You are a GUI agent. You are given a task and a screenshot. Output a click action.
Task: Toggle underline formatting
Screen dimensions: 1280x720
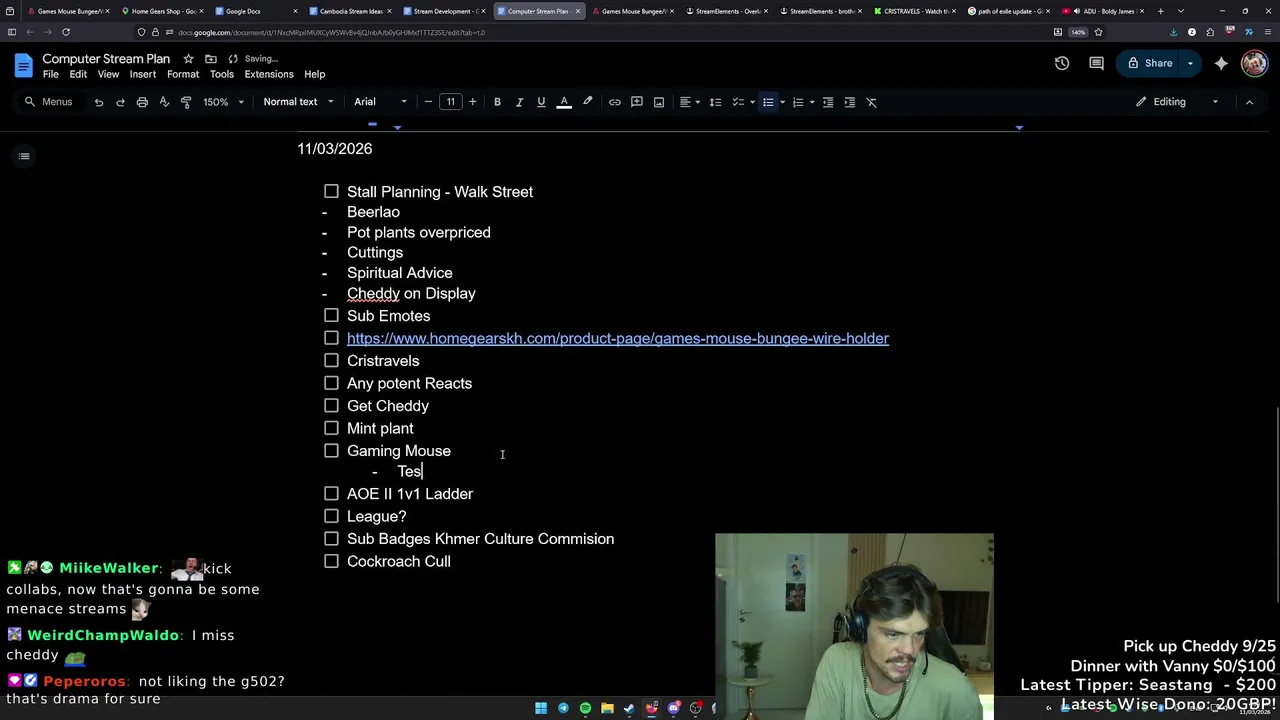point(541,102)
